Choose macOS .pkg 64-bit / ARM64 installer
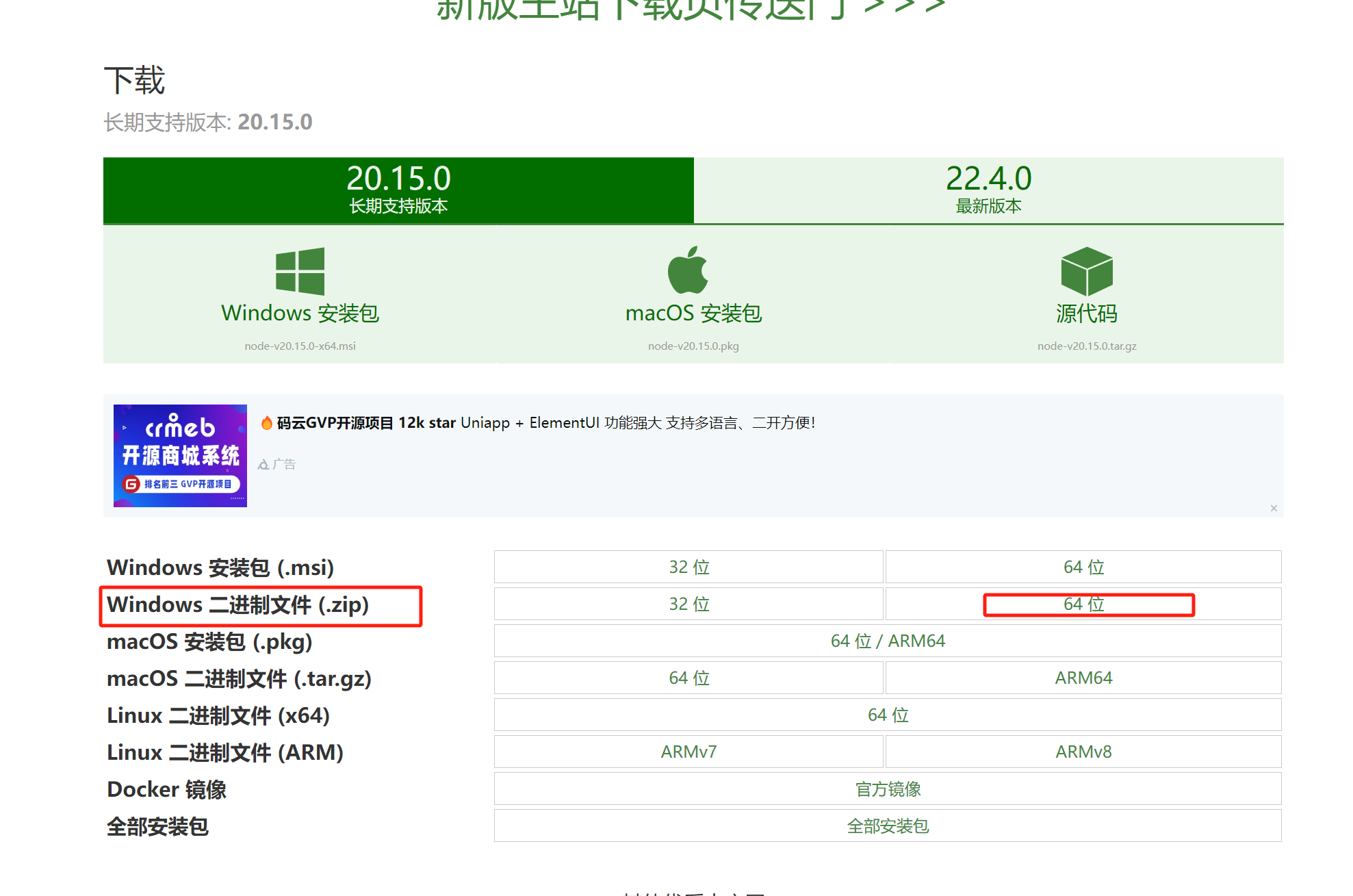This screenshot has width=1353, height=896. click(888, 641)
